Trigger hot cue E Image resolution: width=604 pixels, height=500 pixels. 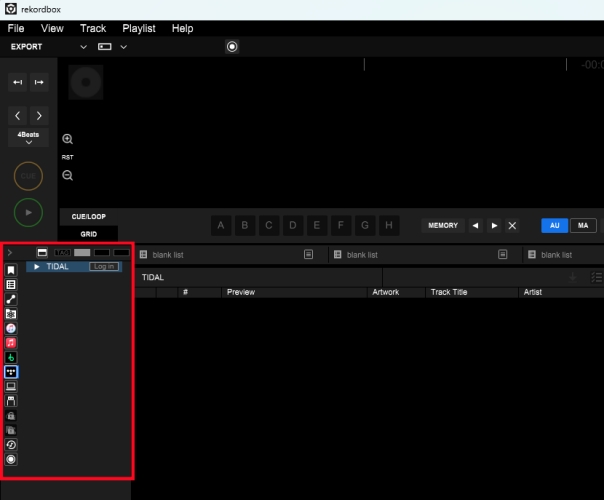(x=317, y=225)
